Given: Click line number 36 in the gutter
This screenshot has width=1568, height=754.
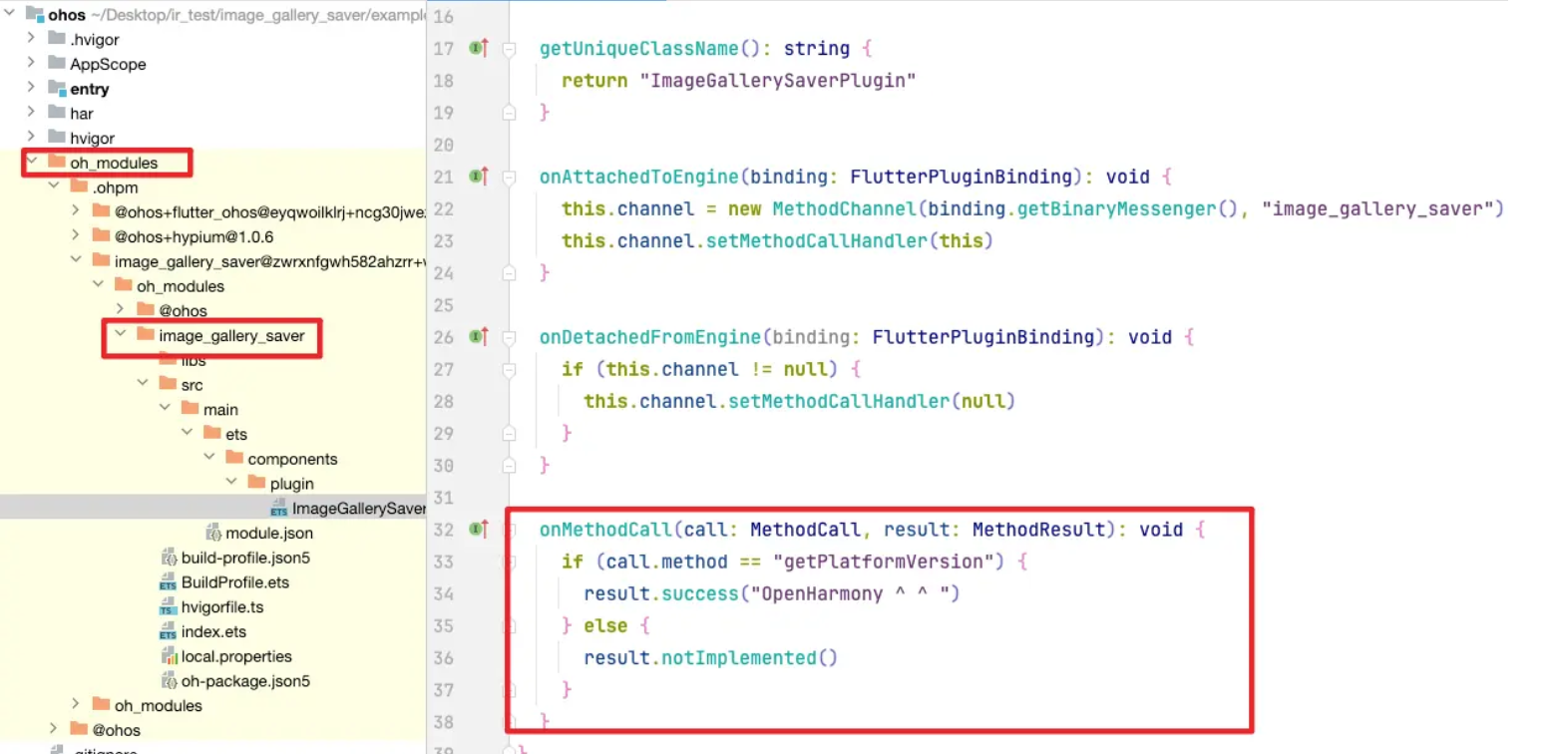Looking at the screenshot, I should 443,658.
